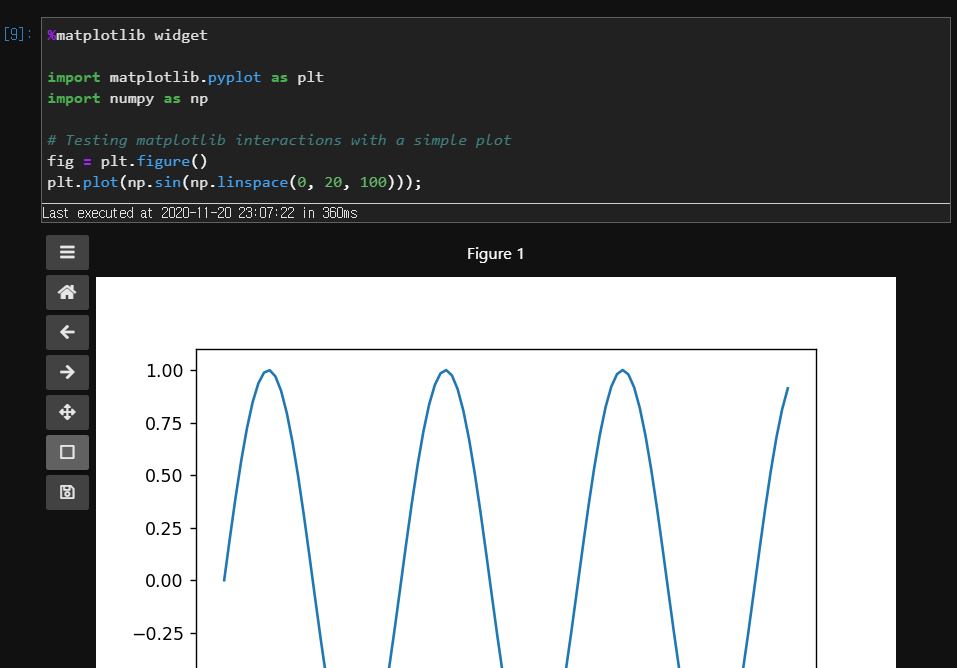Image resolution: width=957 pixels, height=668 pixels.
Task: Click the import matplotlib.pyplot line
Action: [x=186, y=78]
